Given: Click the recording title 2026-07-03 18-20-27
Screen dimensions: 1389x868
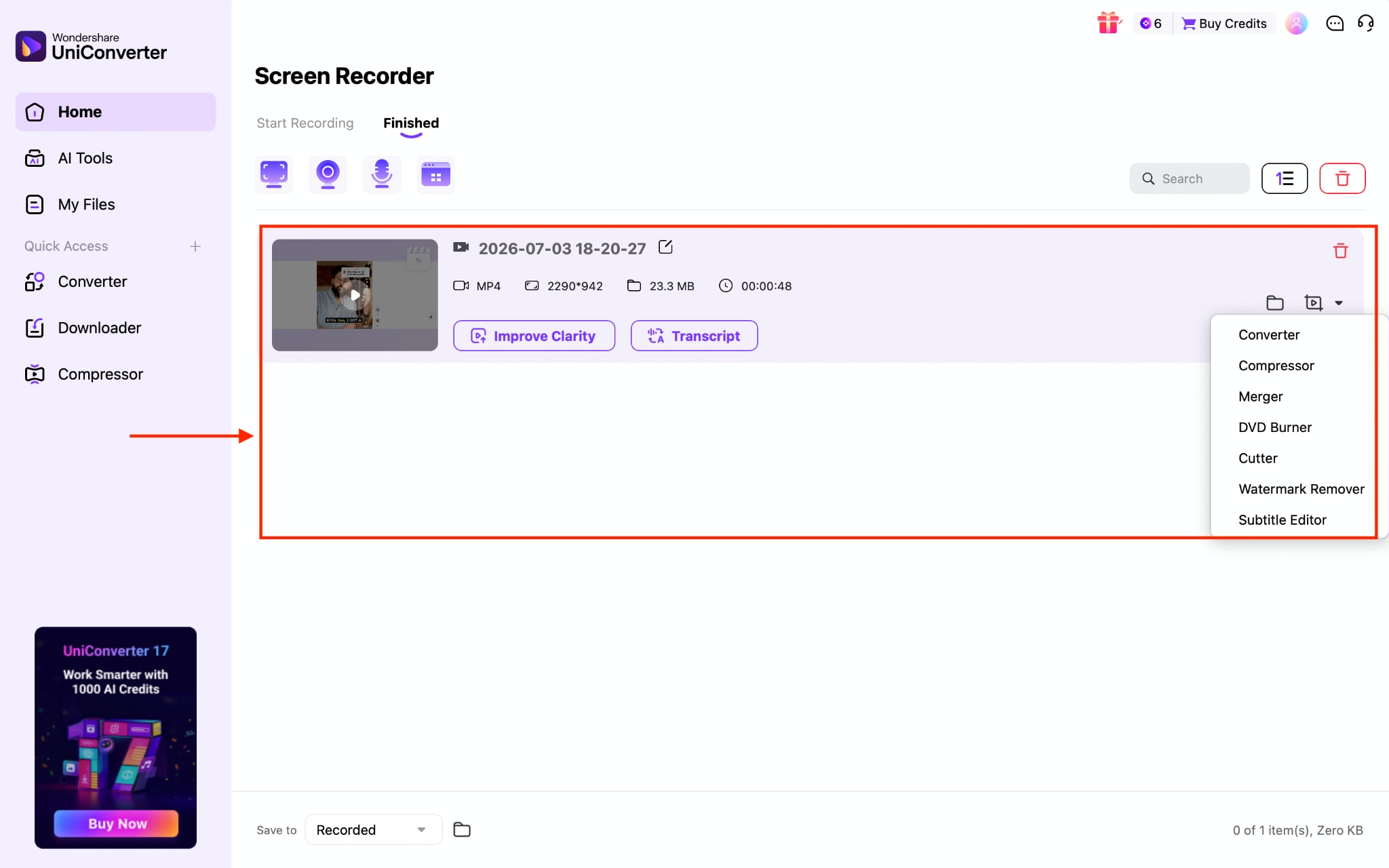Looking at the screenshot, I should [562, 248].
